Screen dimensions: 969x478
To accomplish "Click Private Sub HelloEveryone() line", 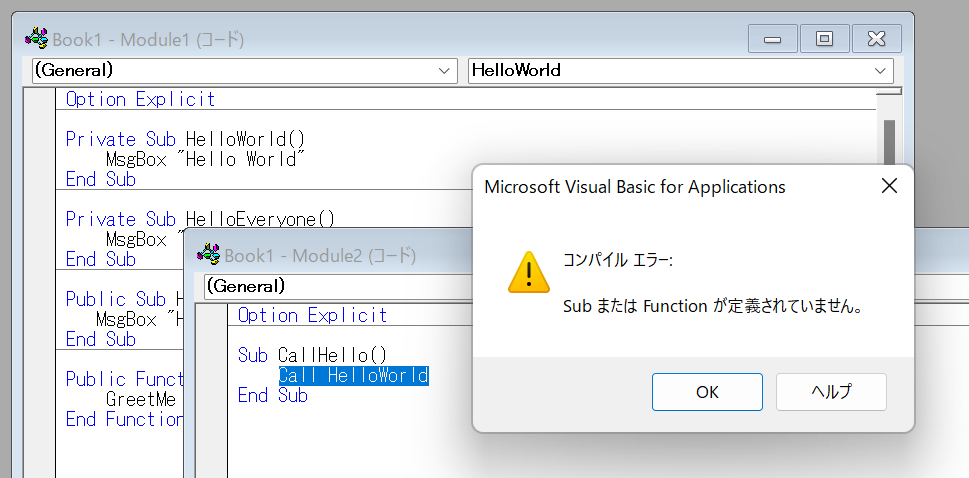I will point(200,219).
